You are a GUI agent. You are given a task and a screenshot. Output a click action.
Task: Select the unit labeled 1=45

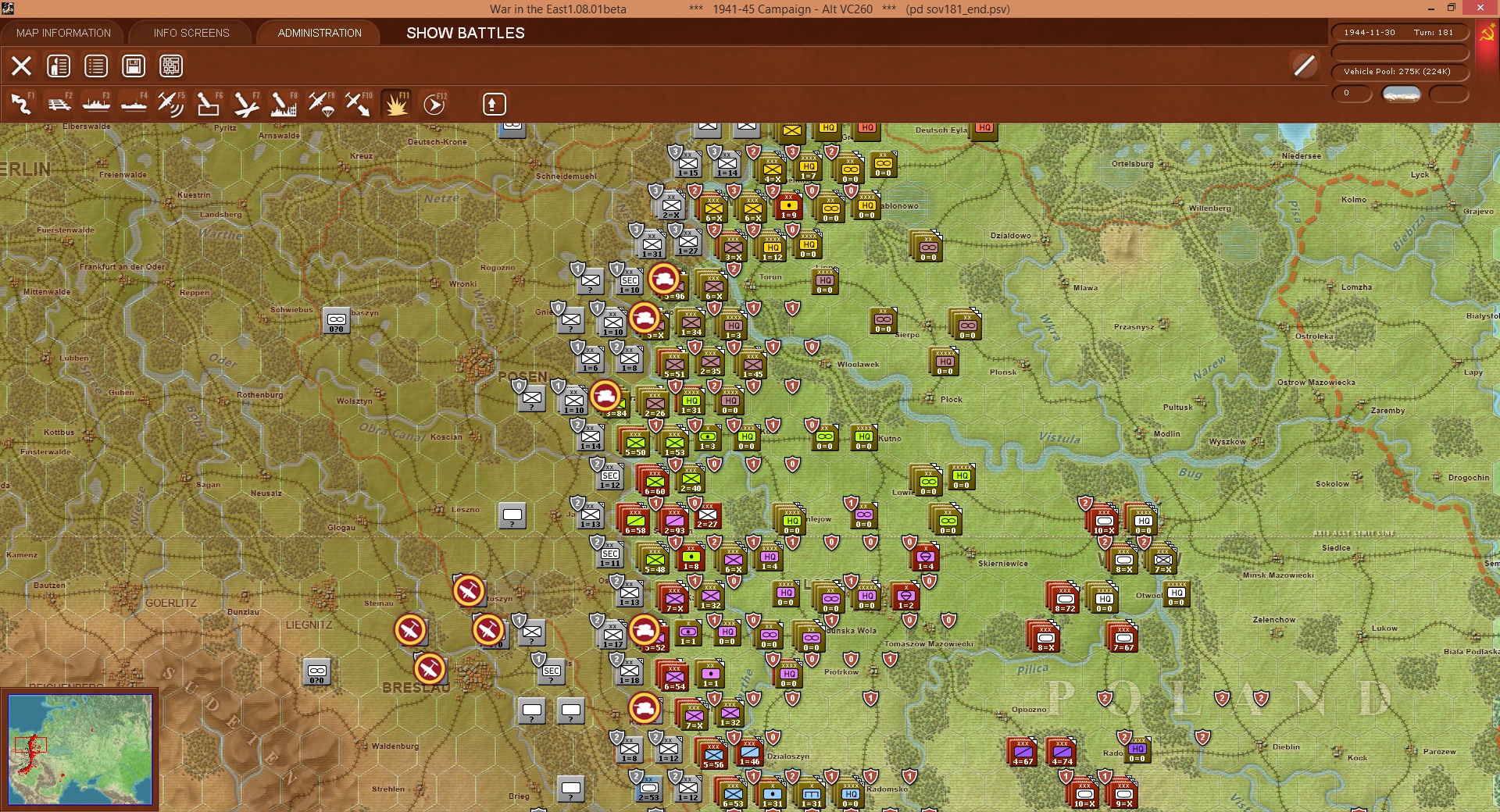click(752, 365)
